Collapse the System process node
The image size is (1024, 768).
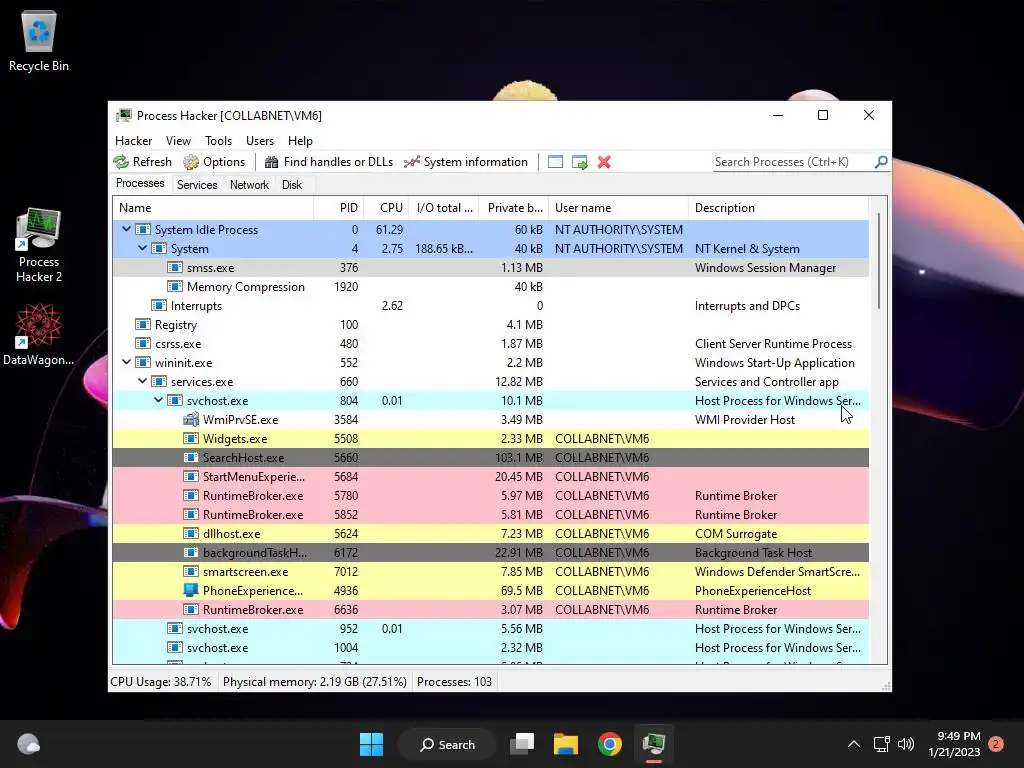142,248
